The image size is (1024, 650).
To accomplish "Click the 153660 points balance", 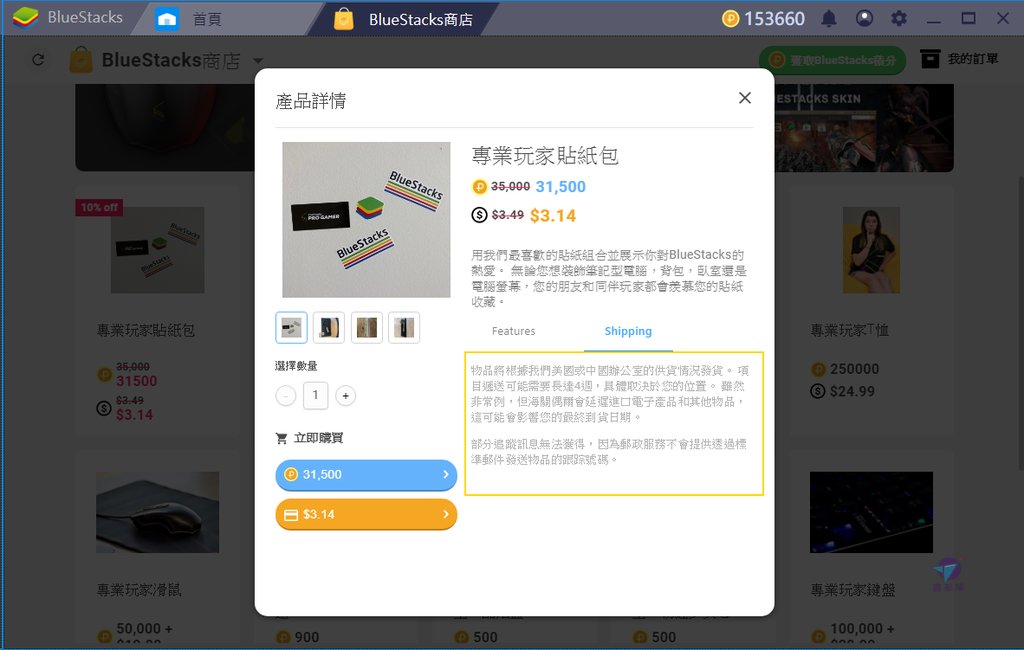I will tap(775, 18).
